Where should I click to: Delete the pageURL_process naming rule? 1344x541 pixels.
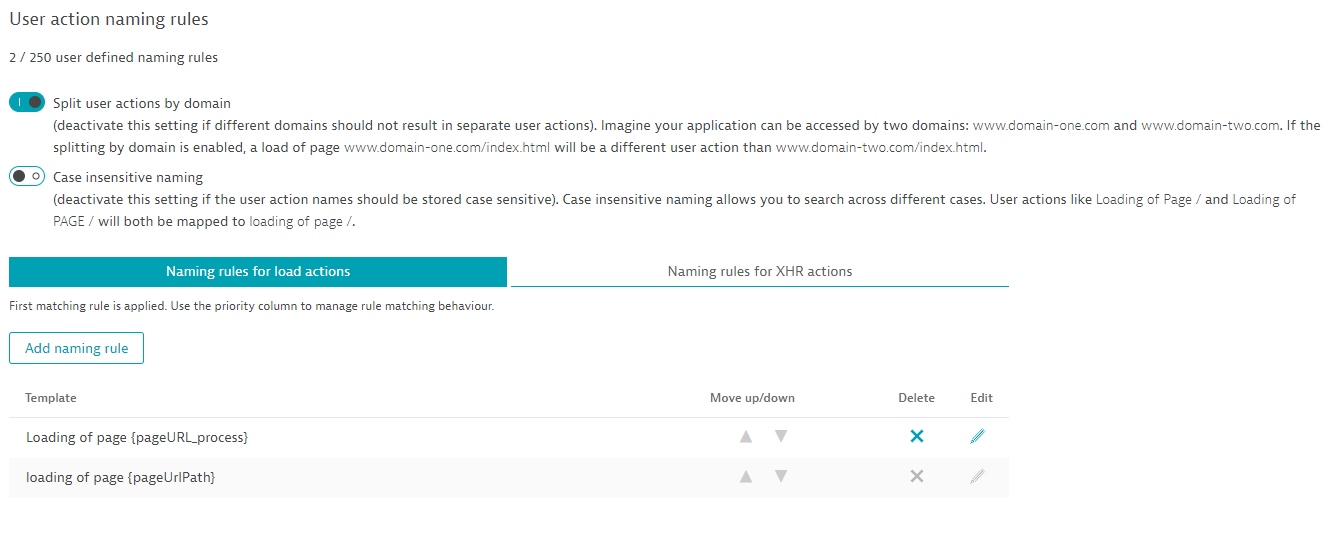point(916,437)
